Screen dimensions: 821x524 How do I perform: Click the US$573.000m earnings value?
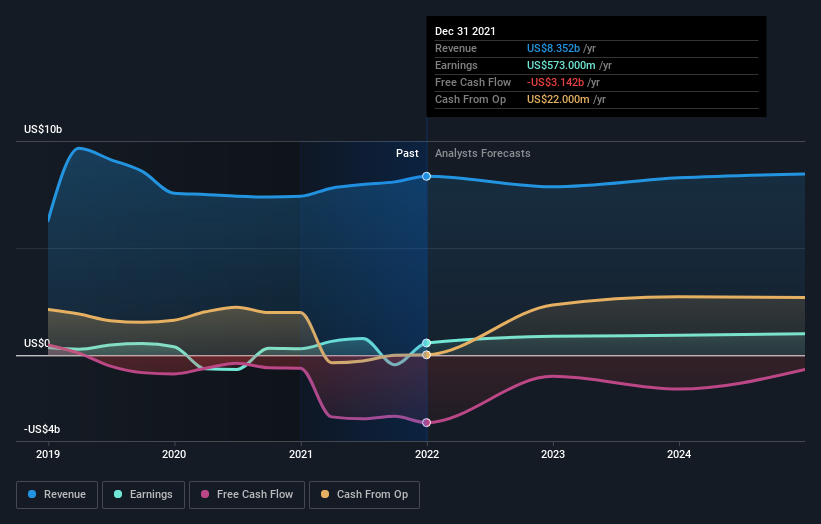coord(561,65)
